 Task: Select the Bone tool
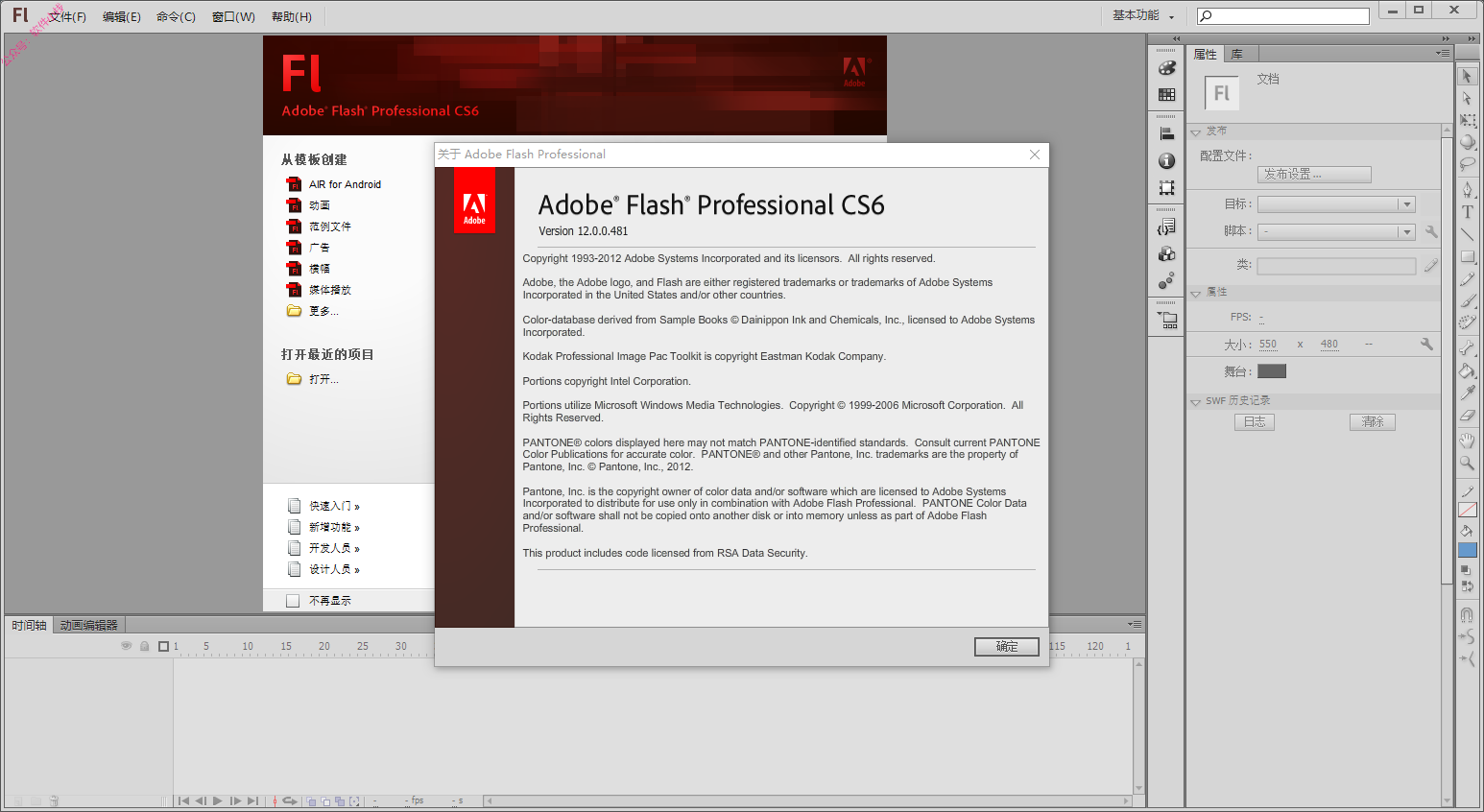[1467, 347]
